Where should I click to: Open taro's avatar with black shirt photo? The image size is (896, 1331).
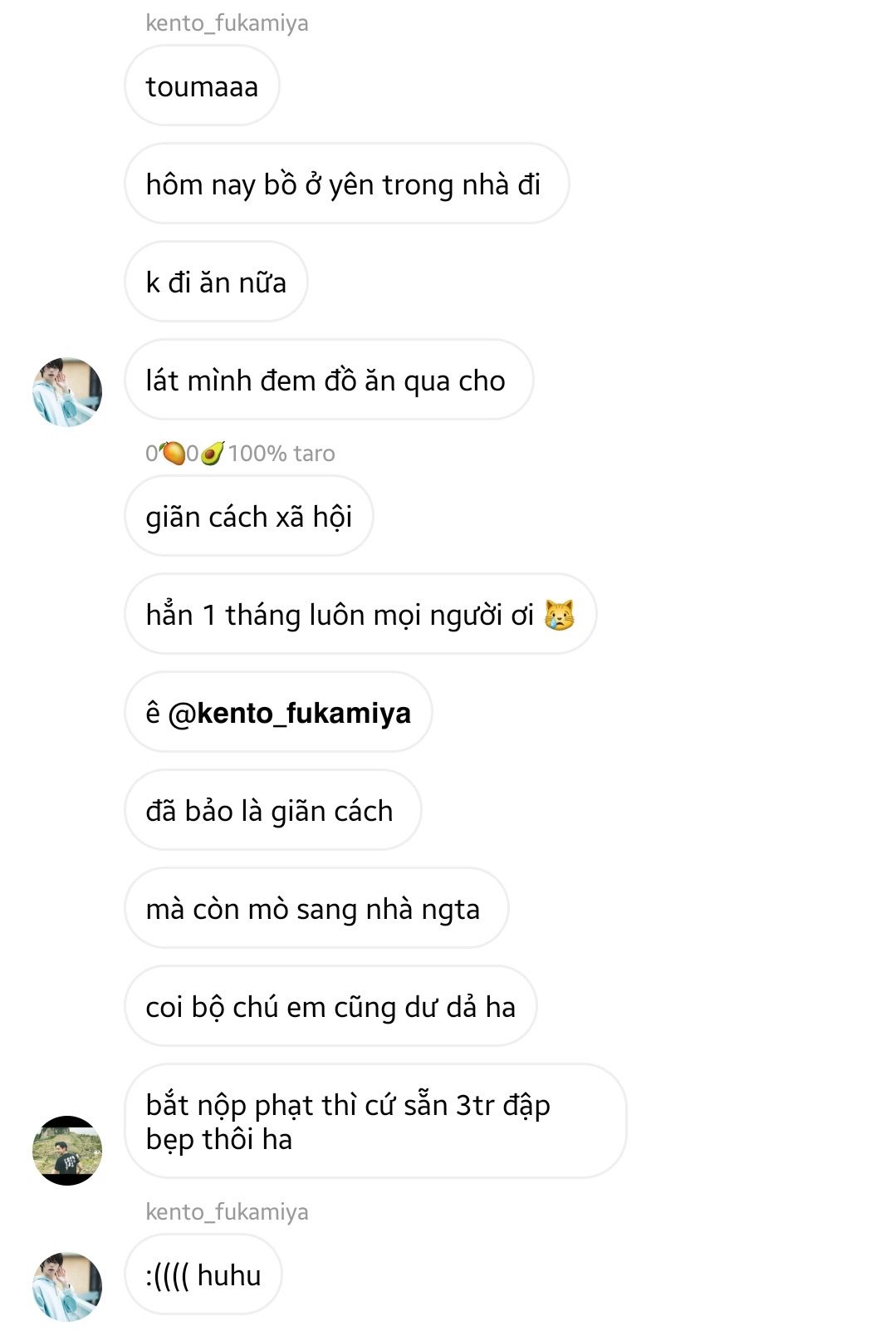pyautogui.click(x=67, y=1150)
